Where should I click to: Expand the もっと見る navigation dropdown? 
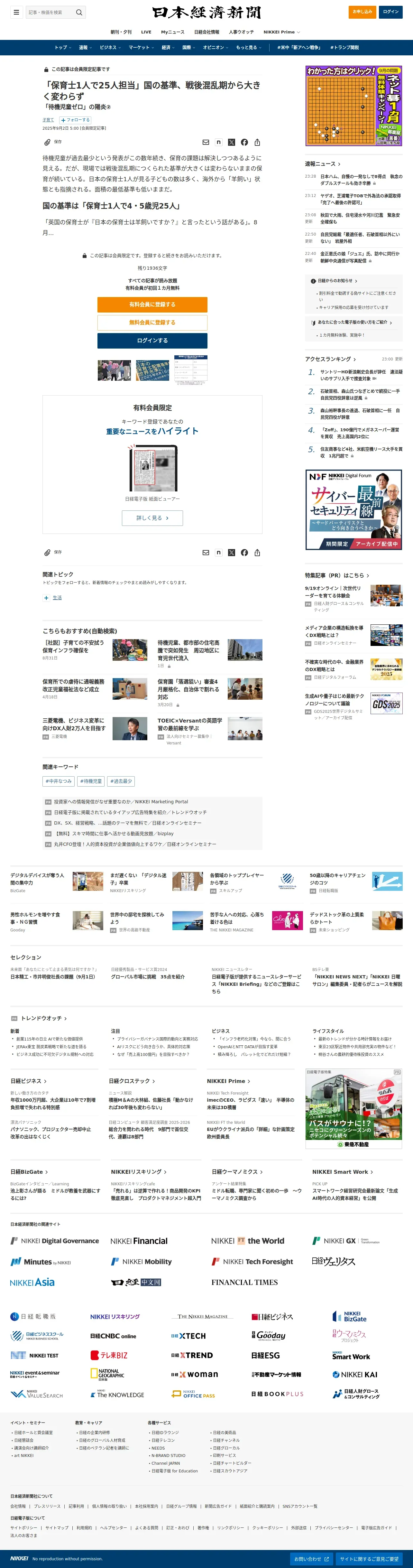pyautogui.click(x=249, y=48)
